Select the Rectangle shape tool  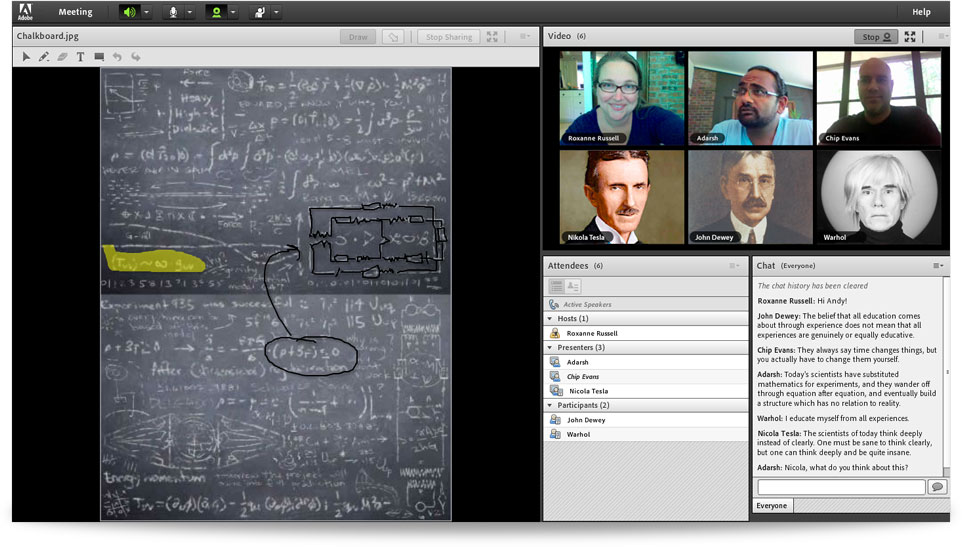(x=99, y=56)
